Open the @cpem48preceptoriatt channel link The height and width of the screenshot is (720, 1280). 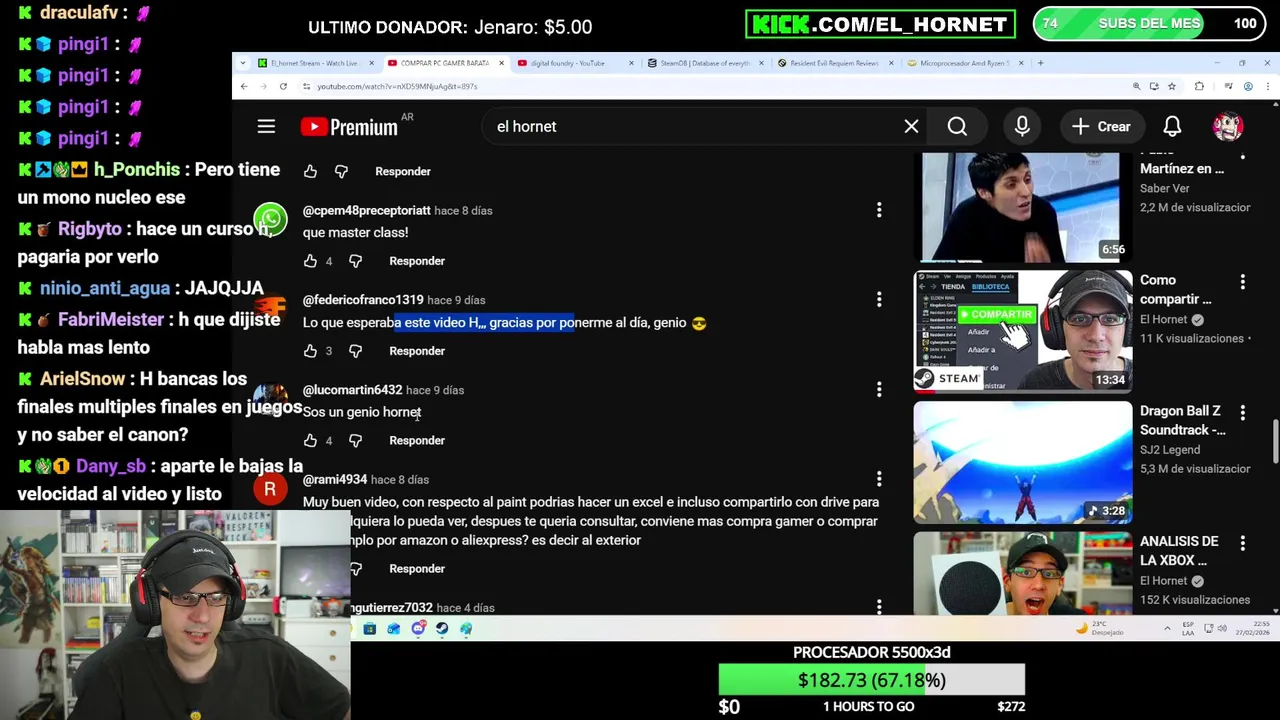click(366, 210)
